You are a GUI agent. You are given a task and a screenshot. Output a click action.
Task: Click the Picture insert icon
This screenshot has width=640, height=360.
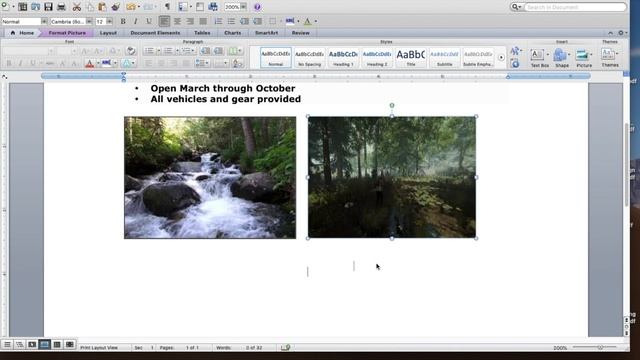(x=584, y=58)
